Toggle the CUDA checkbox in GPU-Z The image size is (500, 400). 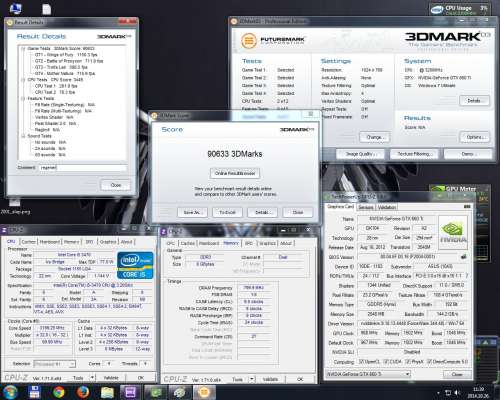pos(386,362)
